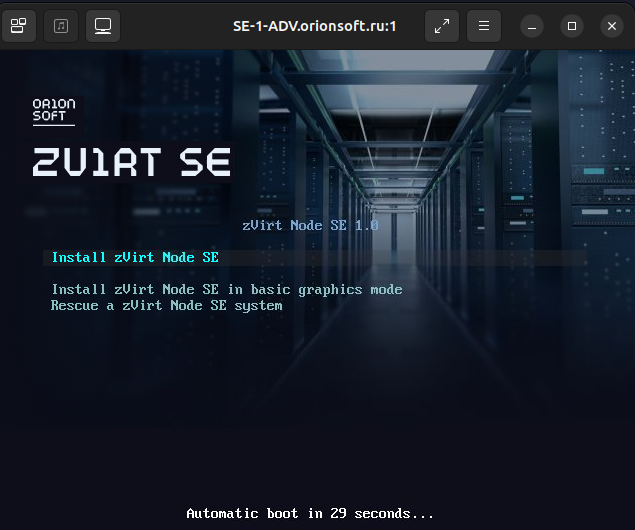Close the SE-1-ADV viewer window
The height and width of the screenshot is (530, 635).
tap(612, 26)
